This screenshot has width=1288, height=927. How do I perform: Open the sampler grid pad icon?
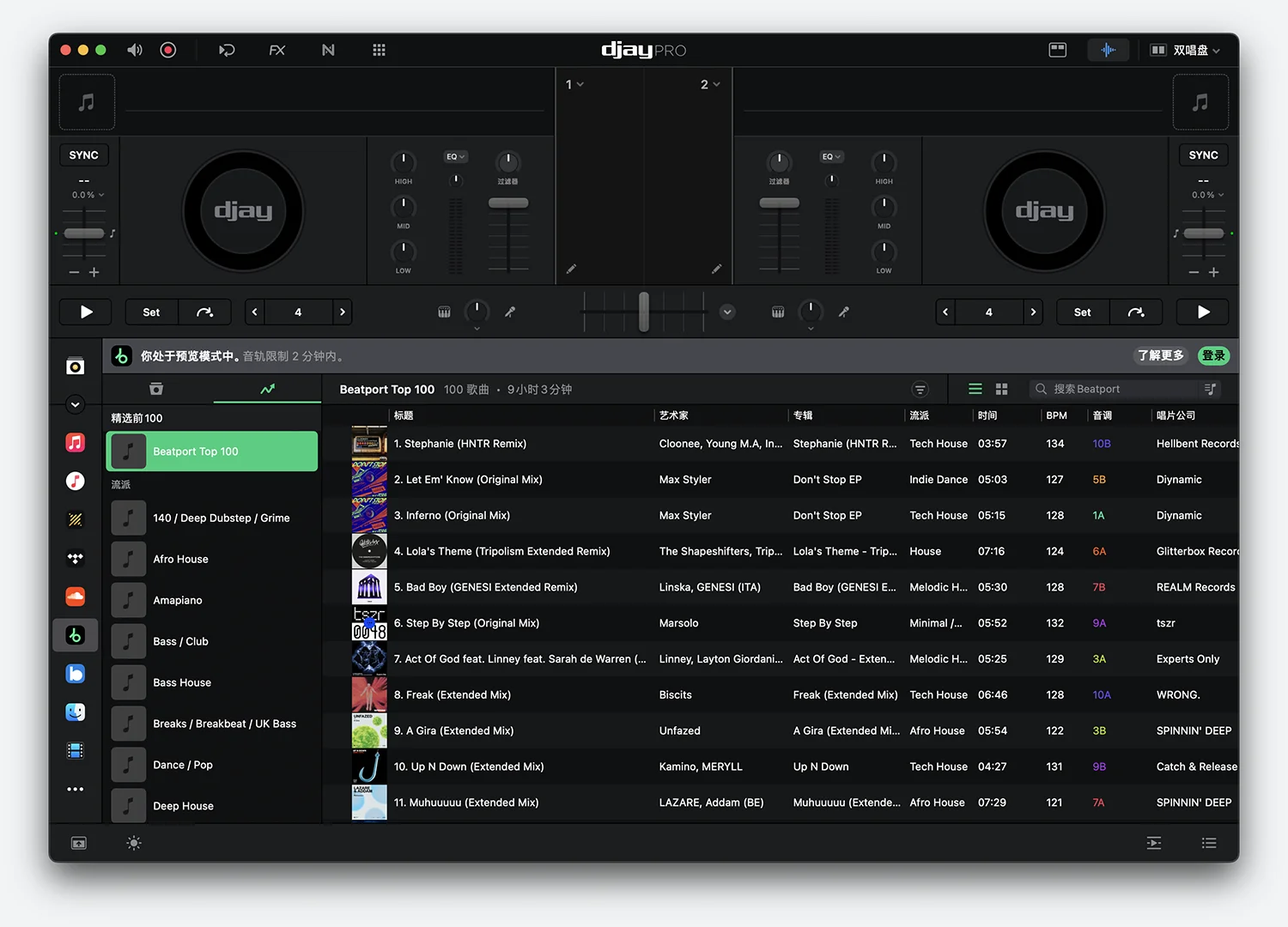pos(379,50)
